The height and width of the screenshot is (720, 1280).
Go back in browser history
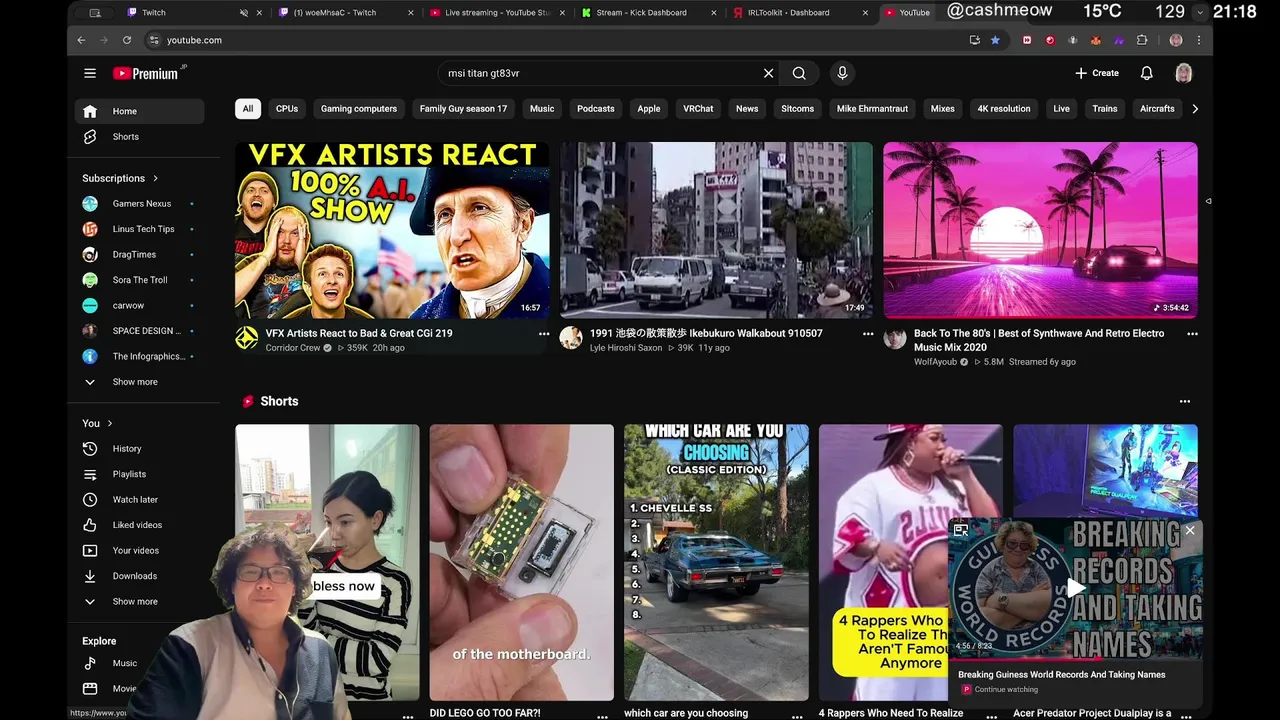coord(82,40)
